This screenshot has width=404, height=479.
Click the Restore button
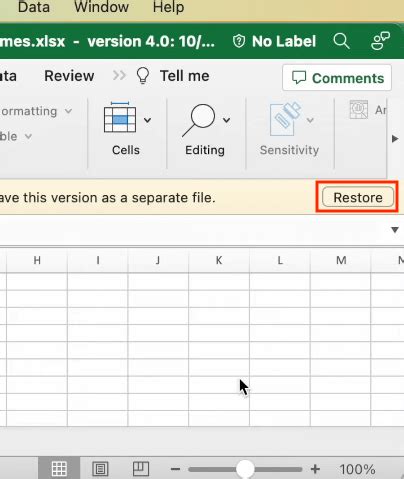pos(358,197)
